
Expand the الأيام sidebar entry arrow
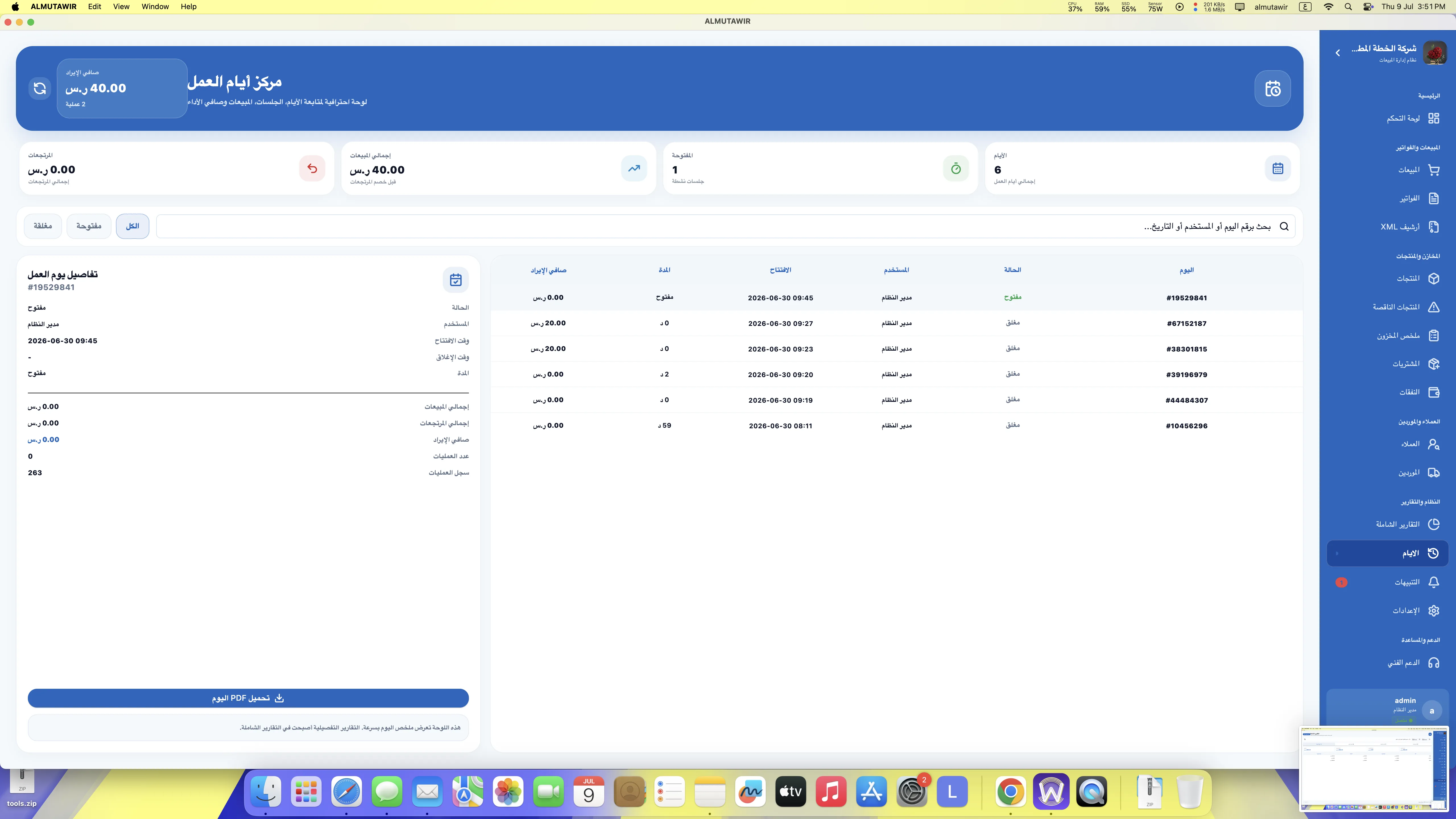1337,553
